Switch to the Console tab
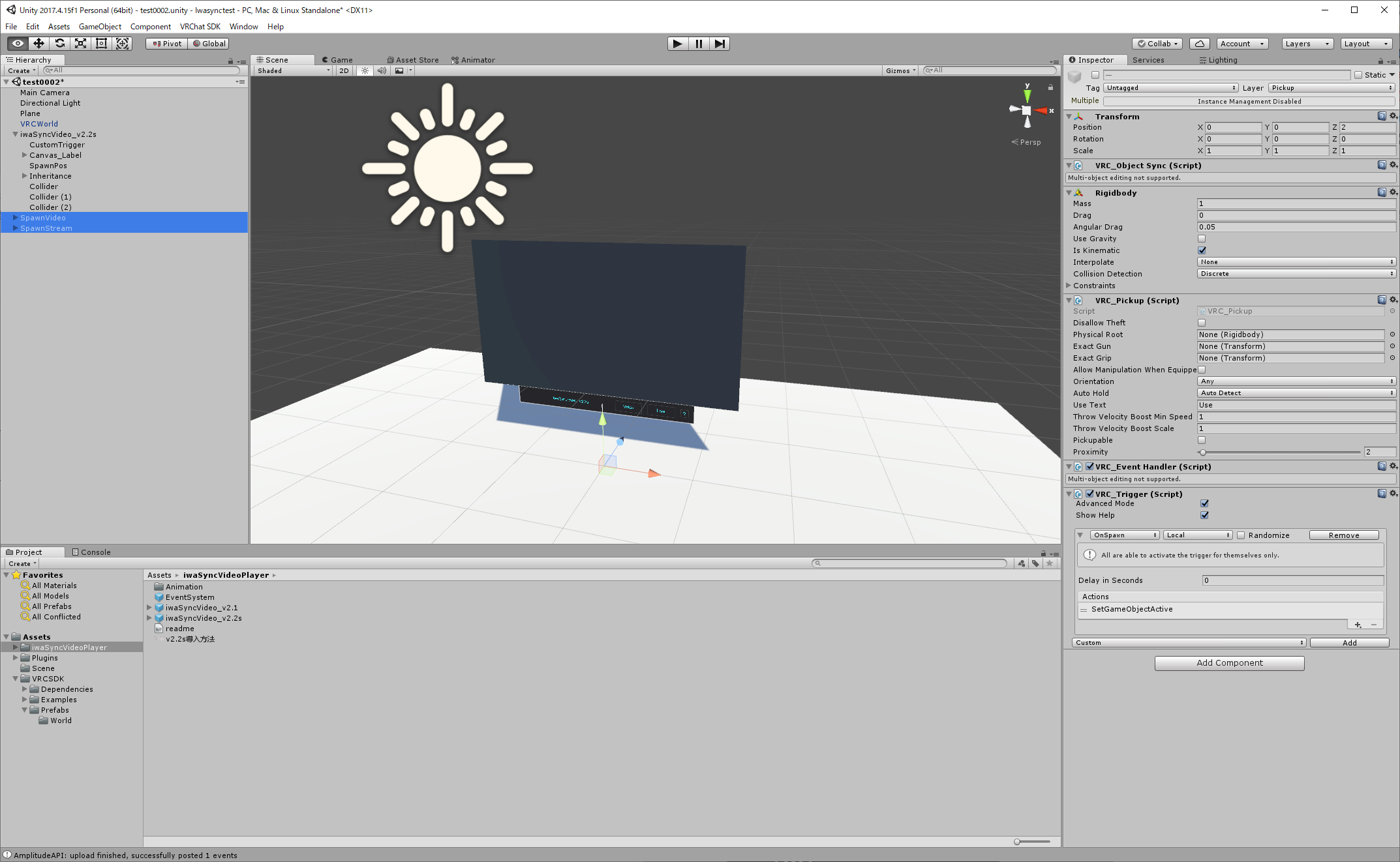This screenshot has height=862, width=1400. point(91,552)
